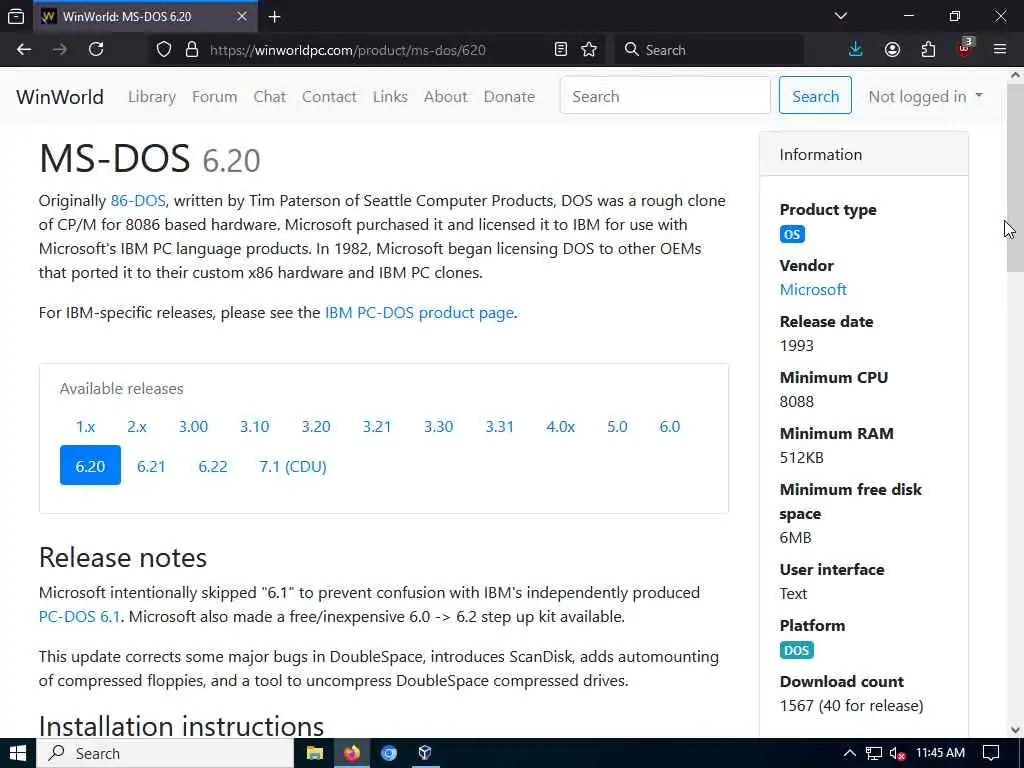Select the 3.00 release
This screenshot has width=1024, height=768.
click(x=193, y=426)
